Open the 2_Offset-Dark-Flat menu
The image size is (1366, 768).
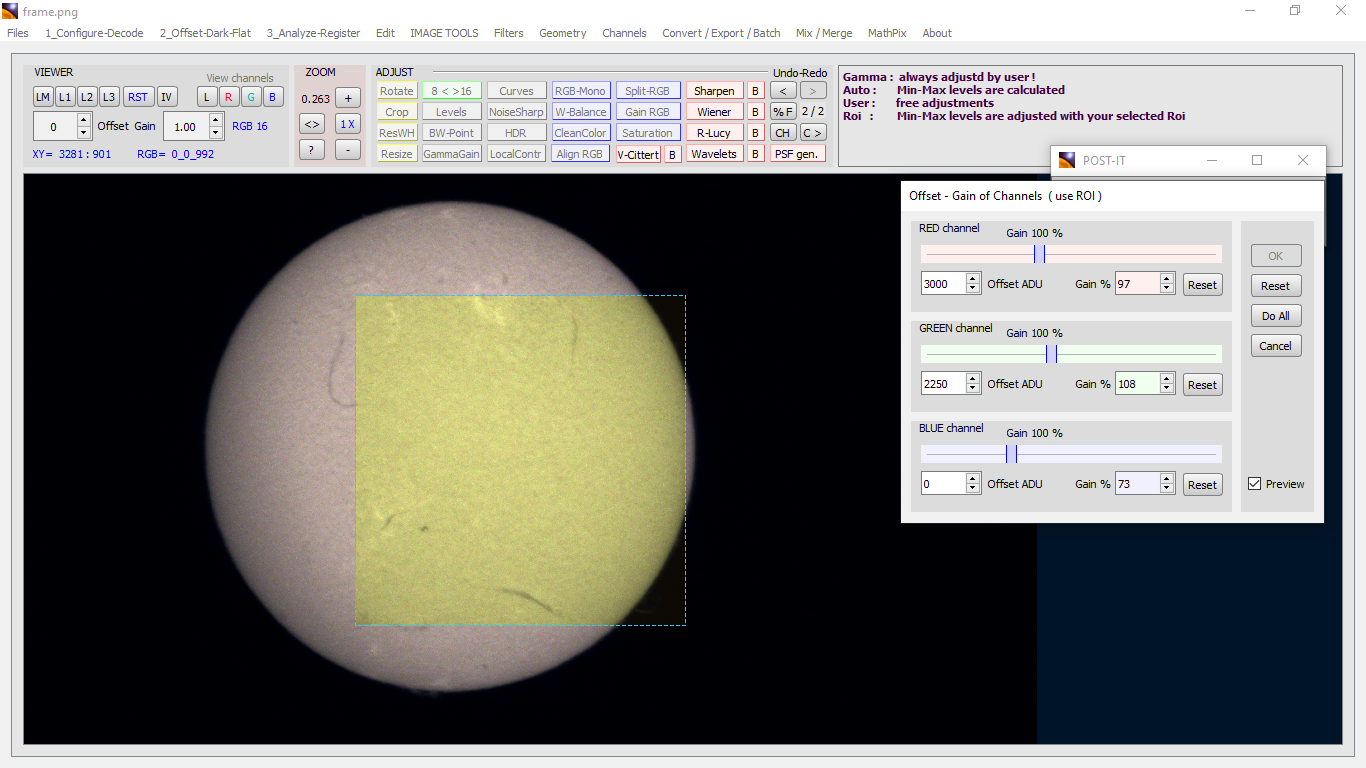pyautogui.click(x=205, y=33)
